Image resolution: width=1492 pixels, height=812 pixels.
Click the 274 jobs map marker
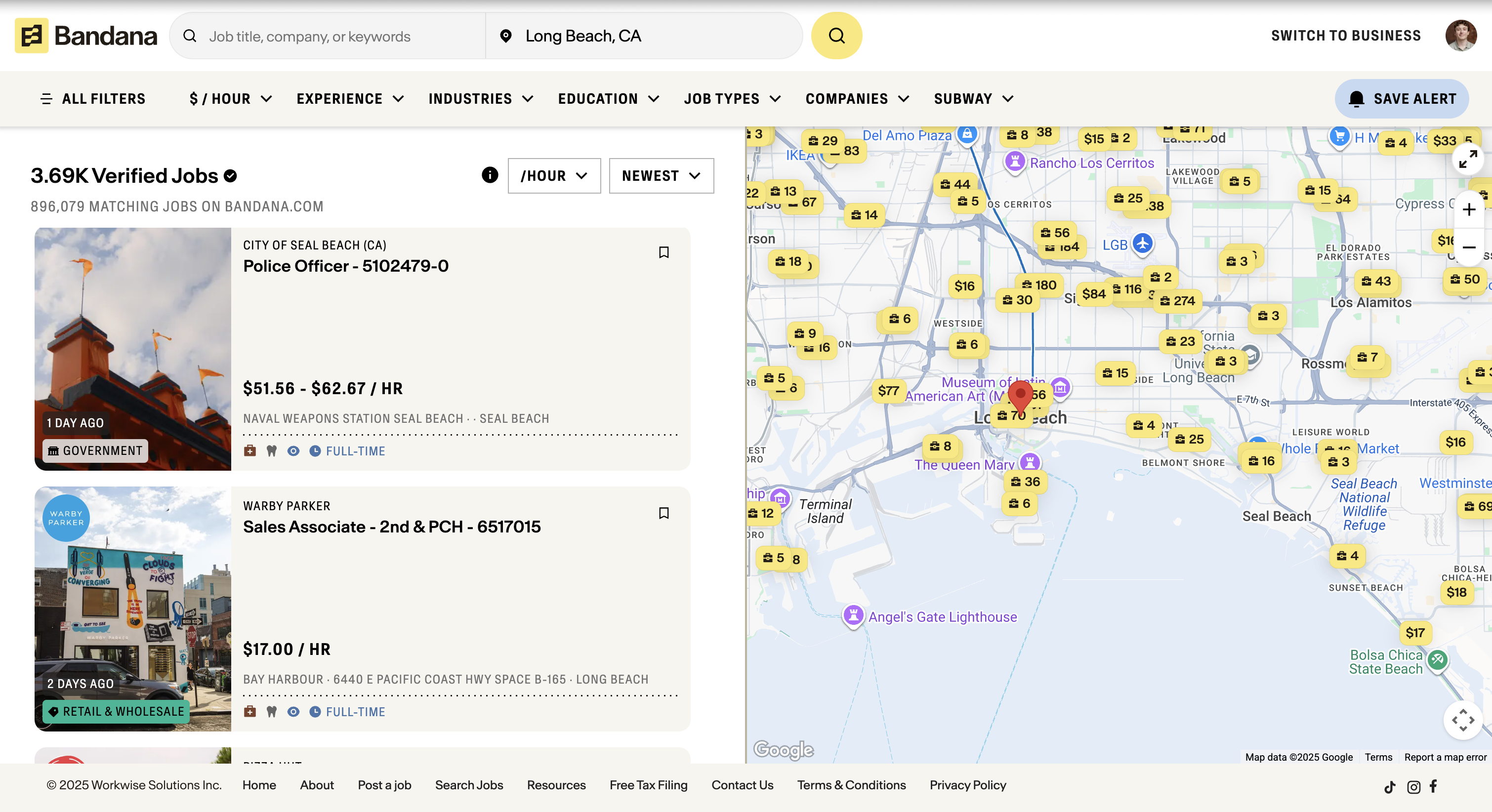(x=1178, y=301)
